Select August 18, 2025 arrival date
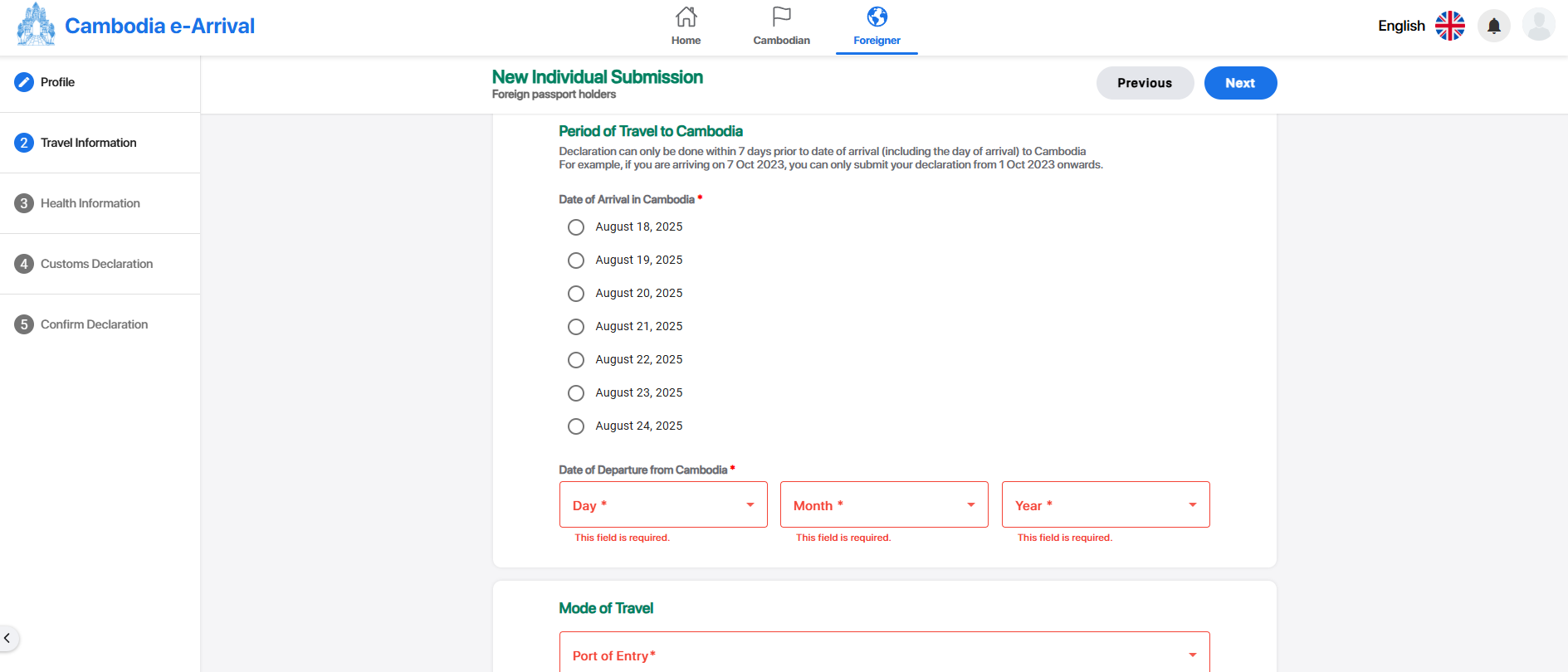Image resolution: width=1568 pixels, height=672 pixels. pyautogui.click(x=576, y=226)
